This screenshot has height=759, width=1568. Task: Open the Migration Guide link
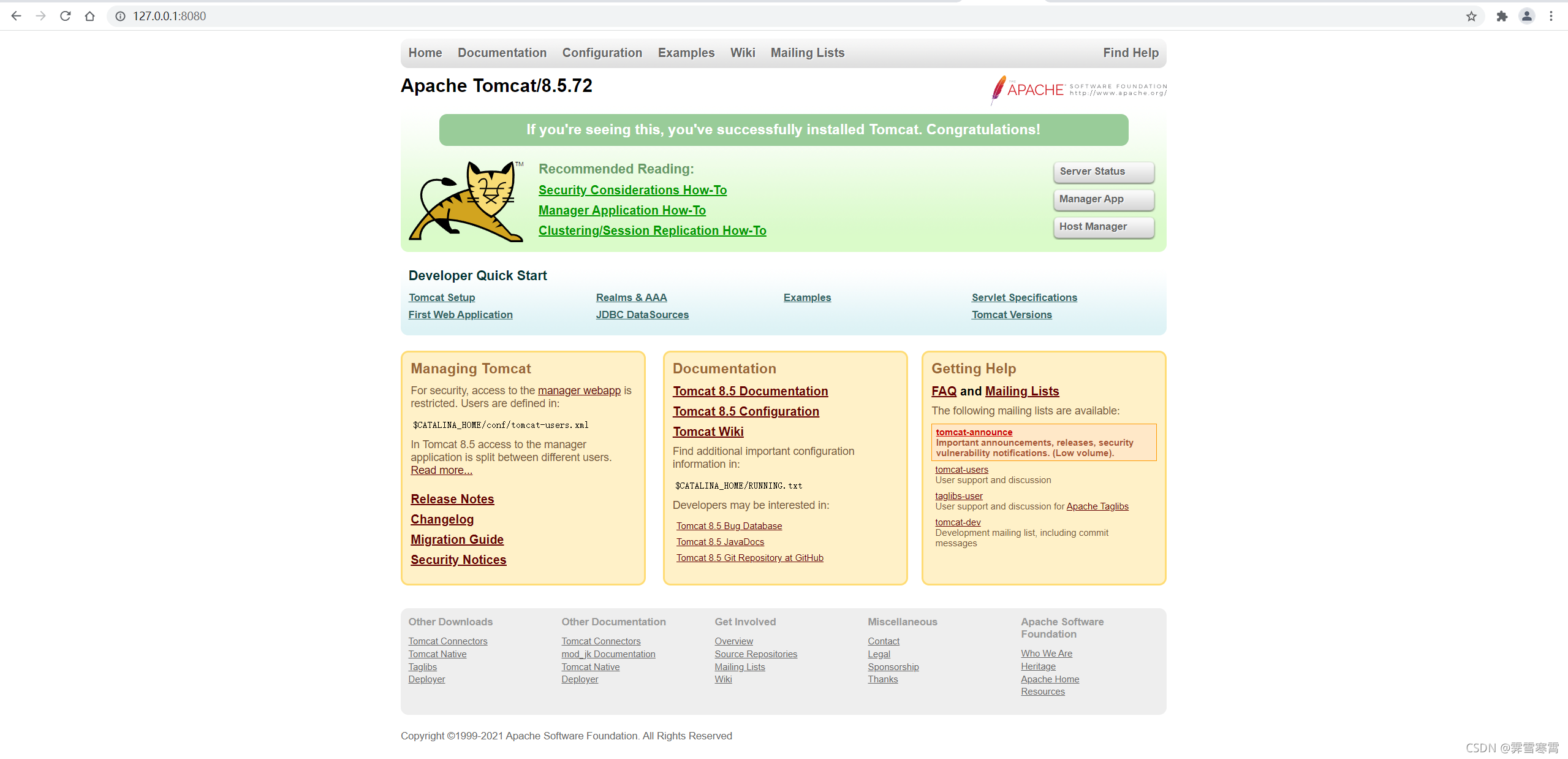click(456, 540)
